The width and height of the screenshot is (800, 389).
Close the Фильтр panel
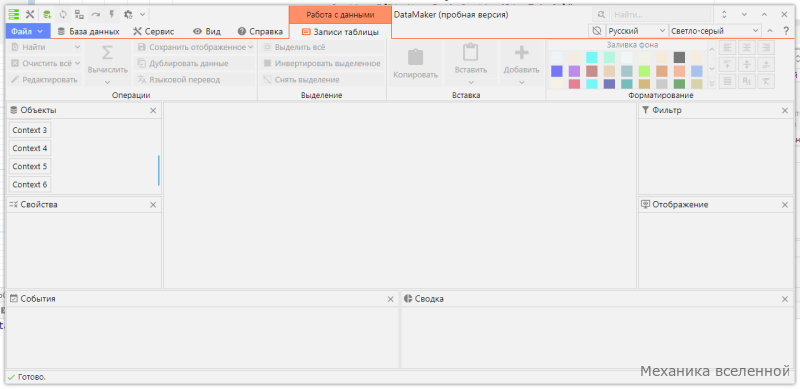[x=785, y=110]
